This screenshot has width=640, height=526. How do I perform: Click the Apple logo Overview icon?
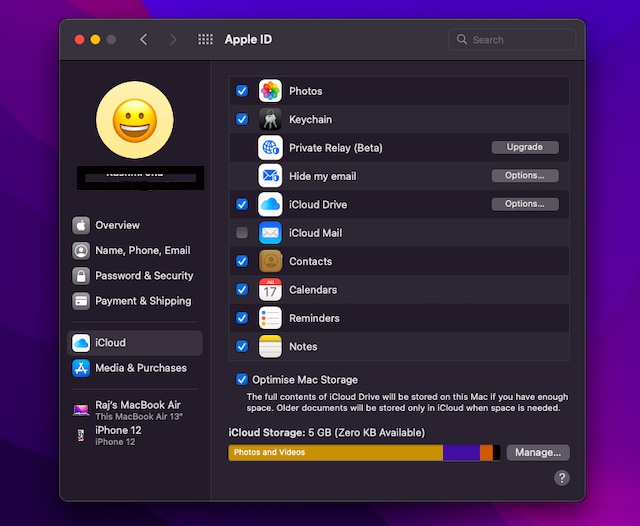[81, 225]
